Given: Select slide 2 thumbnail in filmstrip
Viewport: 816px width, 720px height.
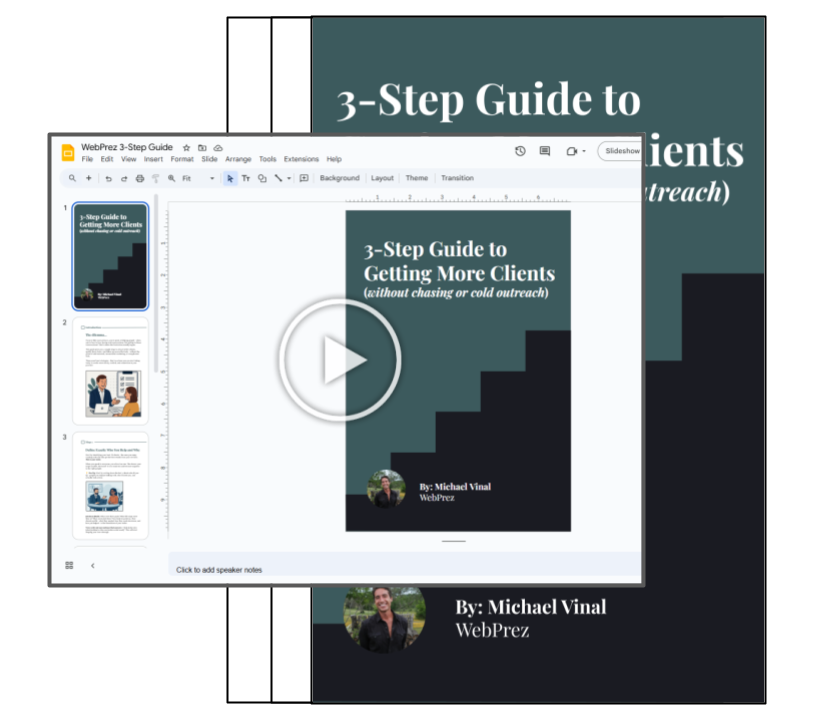Looking at the screenshot, I should 111,371.
